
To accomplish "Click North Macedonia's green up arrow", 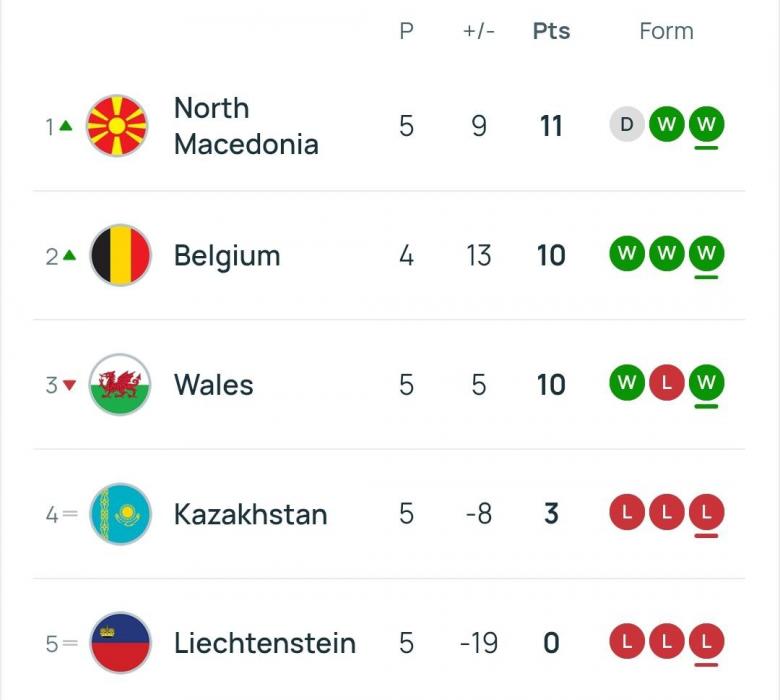I will click(66, 126).
